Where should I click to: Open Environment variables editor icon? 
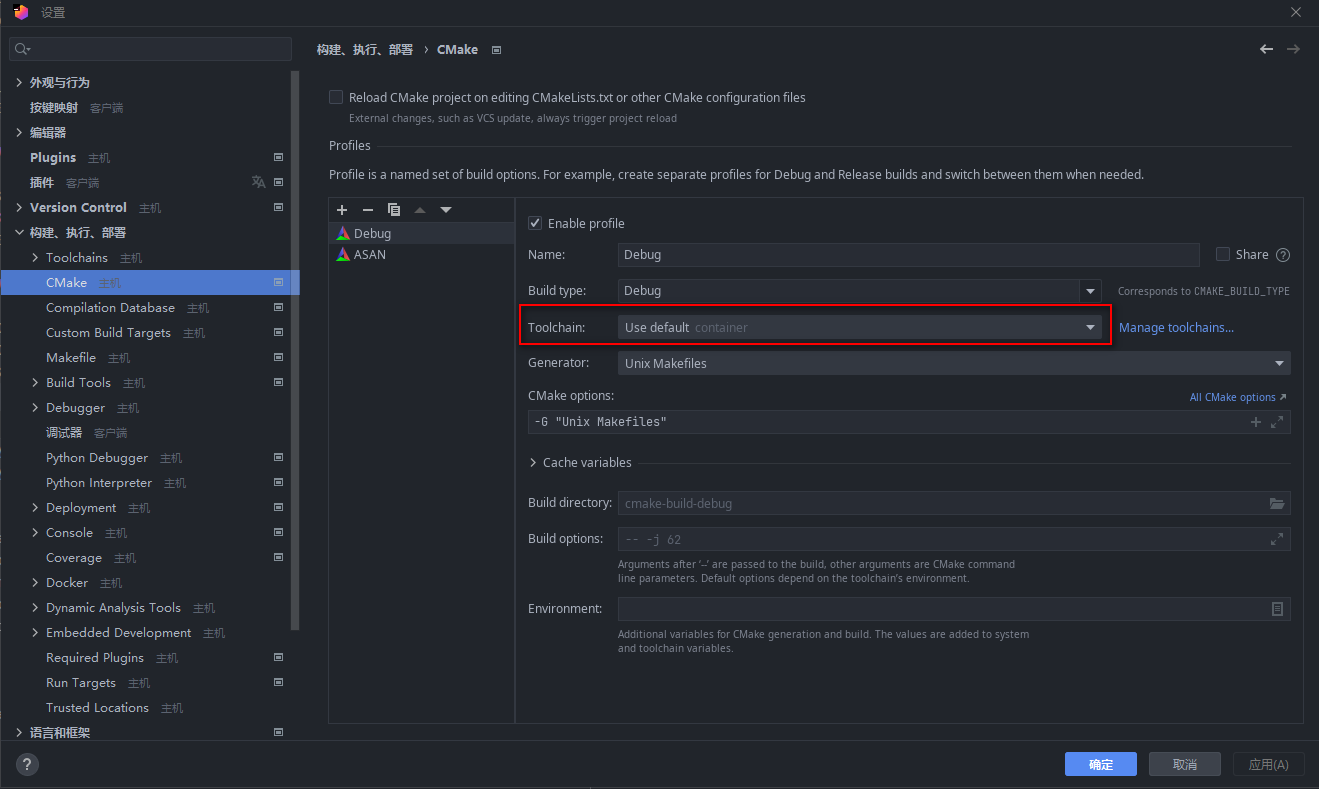(x=1277, y=609)
